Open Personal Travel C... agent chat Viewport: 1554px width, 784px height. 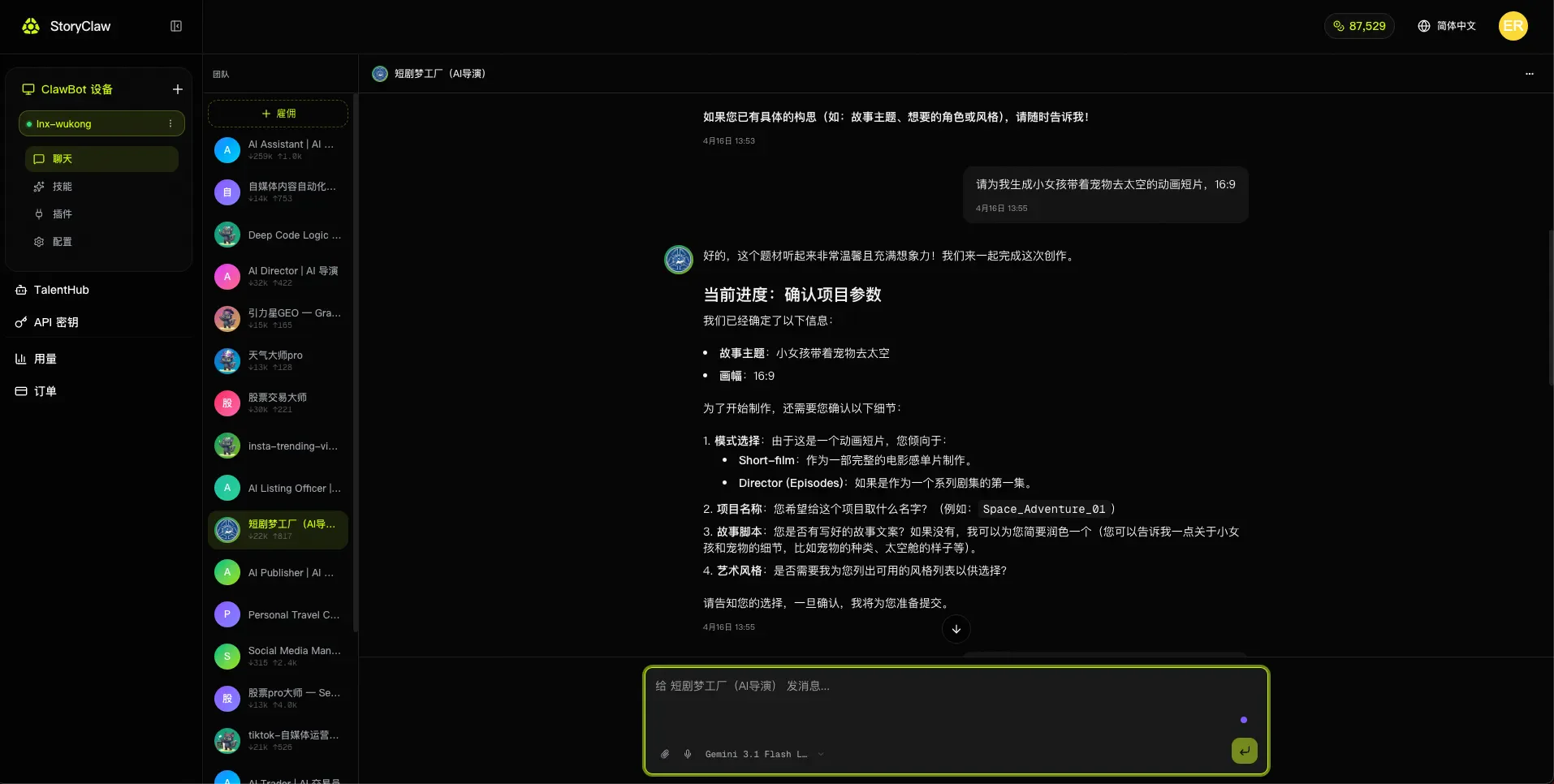click(x=278, y=614)
